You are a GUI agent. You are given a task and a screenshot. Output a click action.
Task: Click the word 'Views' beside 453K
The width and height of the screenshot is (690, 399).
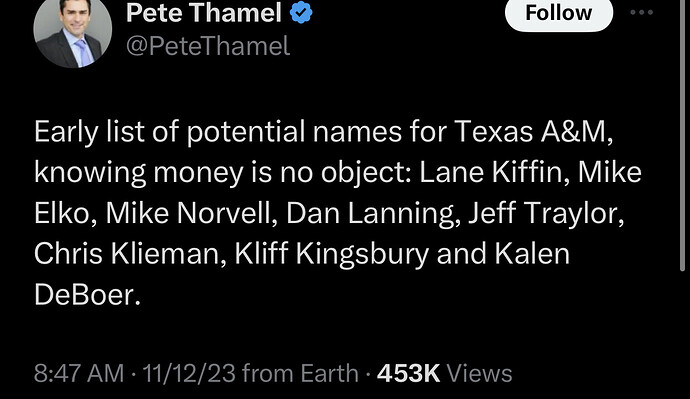[x=479, y=373]
